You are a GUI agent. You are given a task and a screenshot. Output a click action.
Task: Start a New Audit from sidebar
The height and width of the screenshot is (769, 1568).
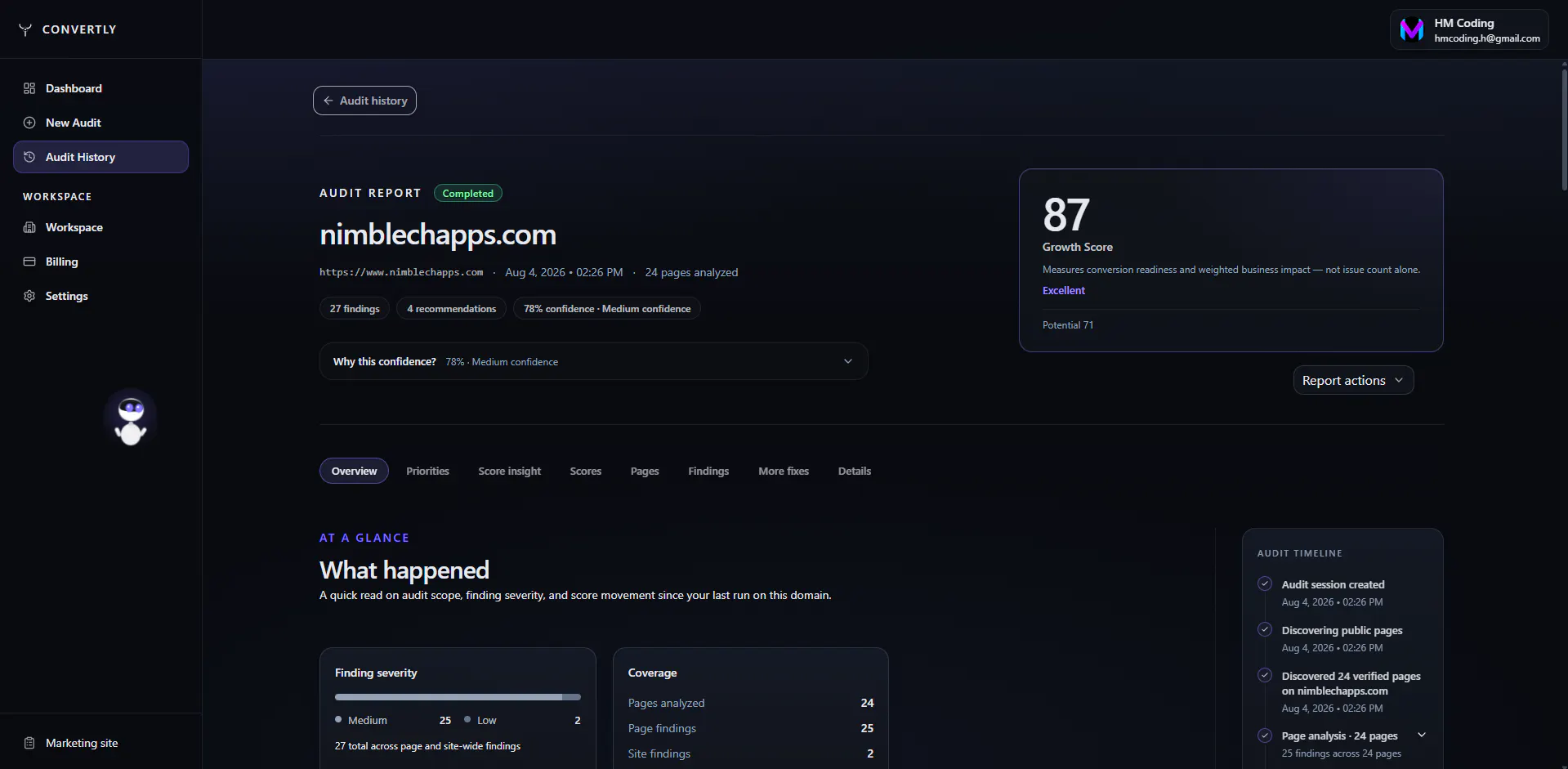click(101, 123)
